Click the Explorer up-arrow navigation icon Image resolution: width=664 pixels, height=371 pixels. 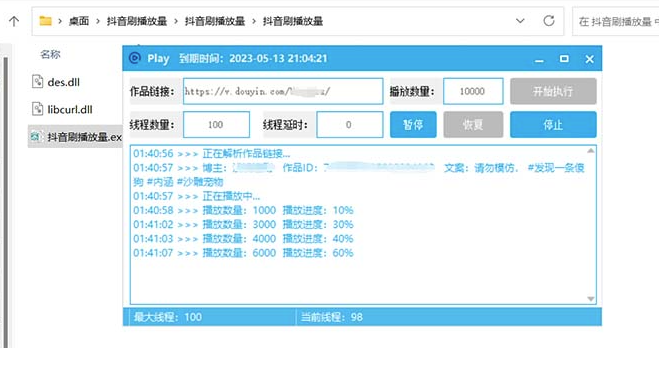(14, 21)
